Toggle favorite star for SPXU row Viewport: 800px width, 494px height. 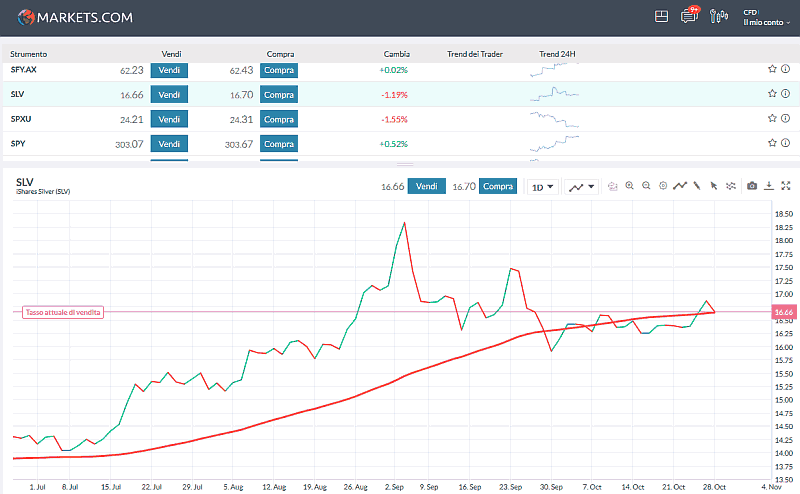(x=772, y=119)
